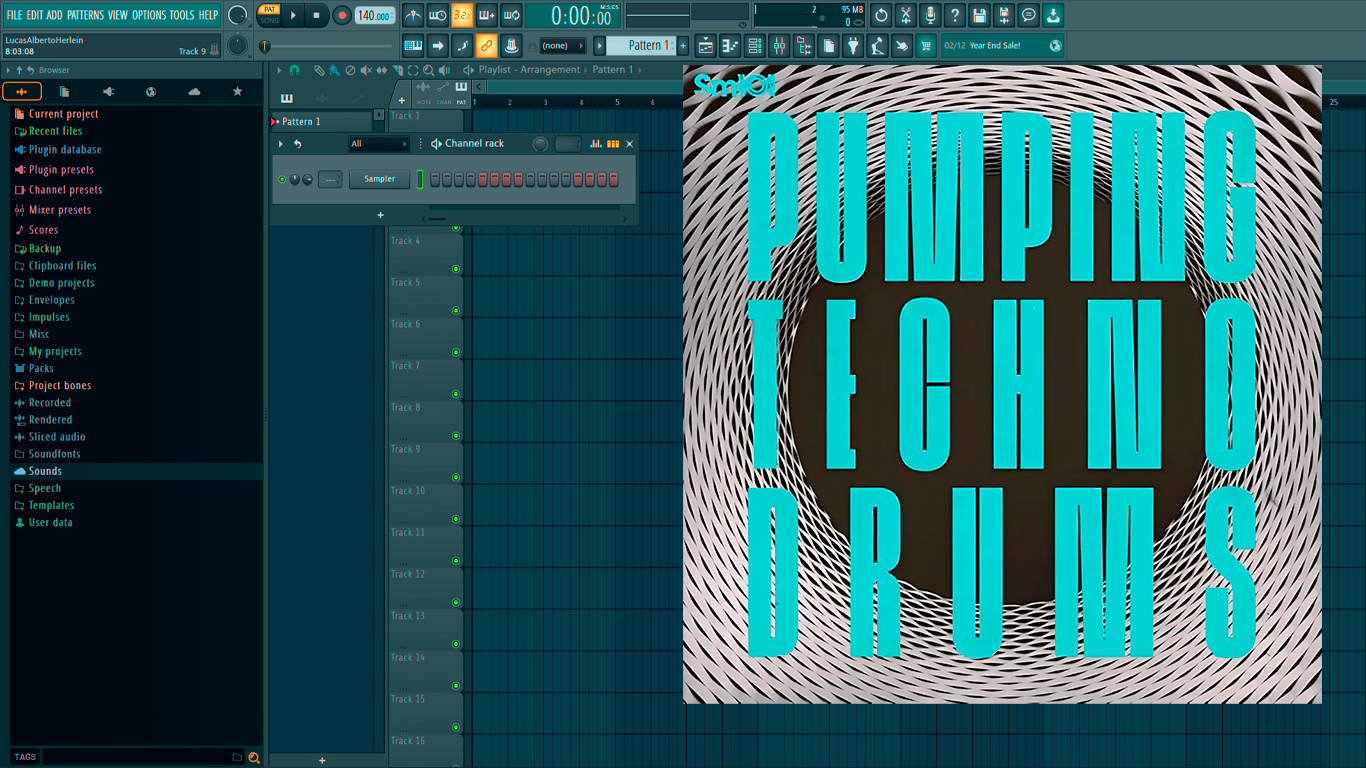The width and height of the screenshot is (1366, 768).
Task: Start playback with the play button
Action: [293, 15]
